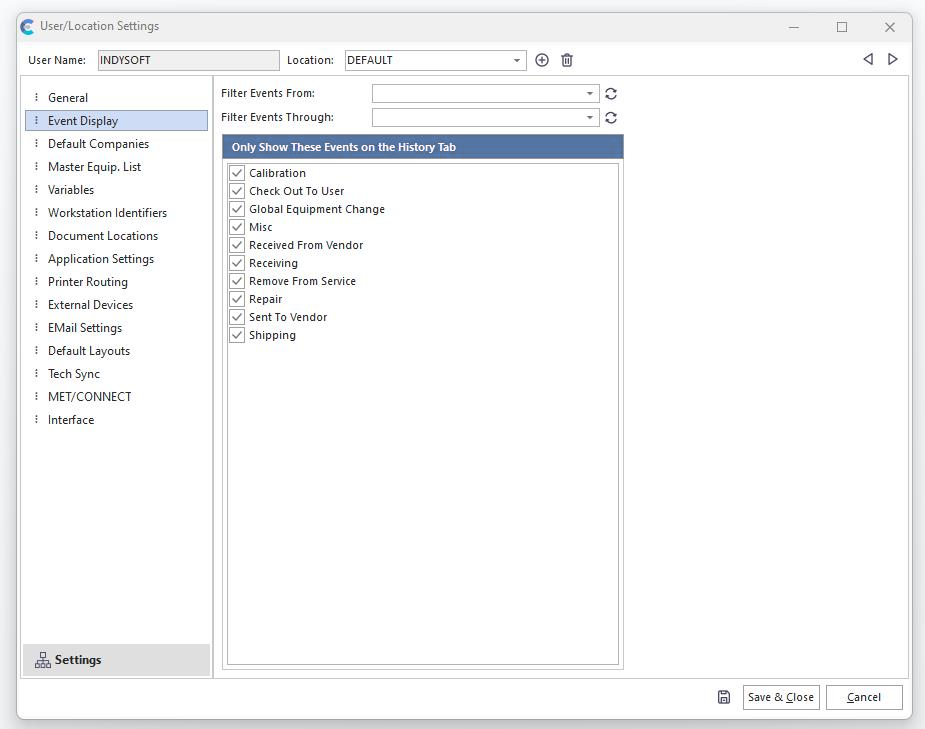Click the Cancel button

(x=864, y=697)
